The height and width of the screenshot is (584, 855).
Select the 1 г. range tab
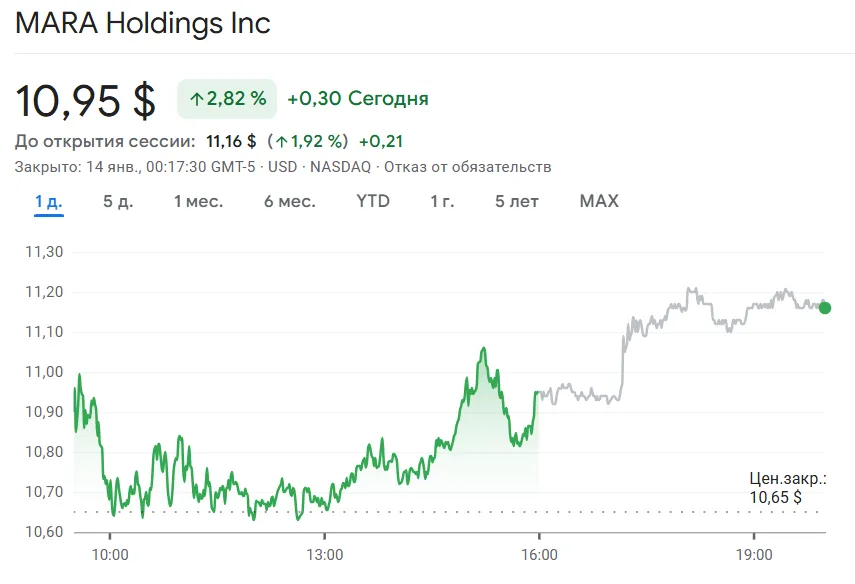click(442, 201)
